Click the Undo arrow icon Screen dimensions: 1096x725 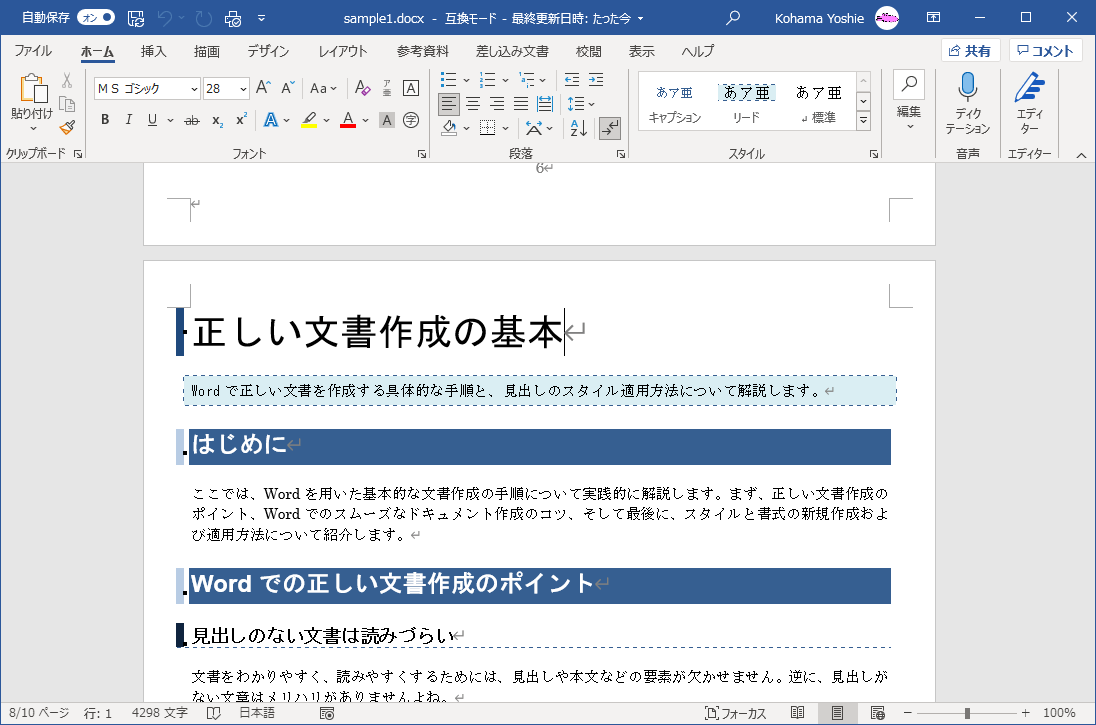pos(165,18)
